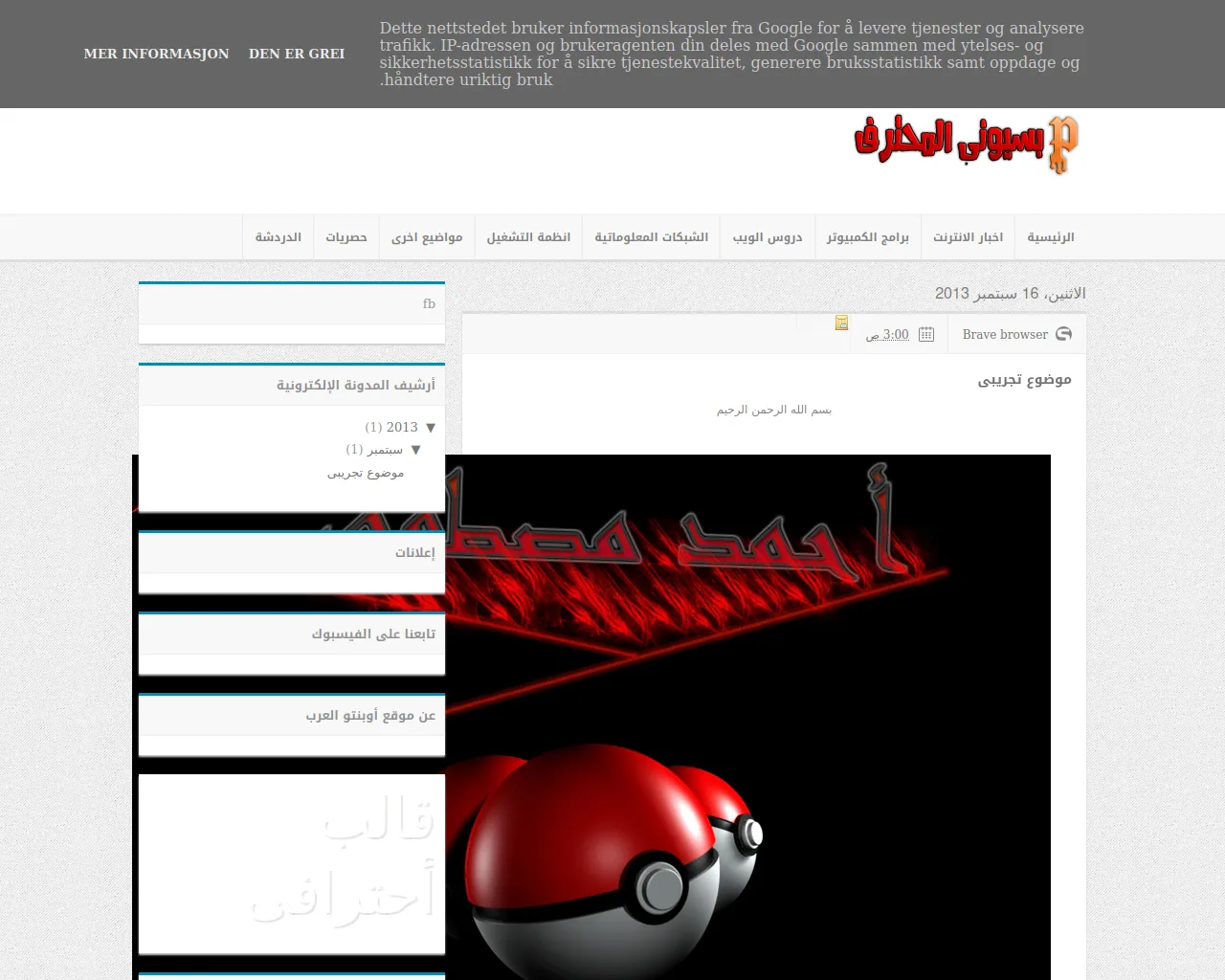Go to برامج الكمبيوتر section

867,237
